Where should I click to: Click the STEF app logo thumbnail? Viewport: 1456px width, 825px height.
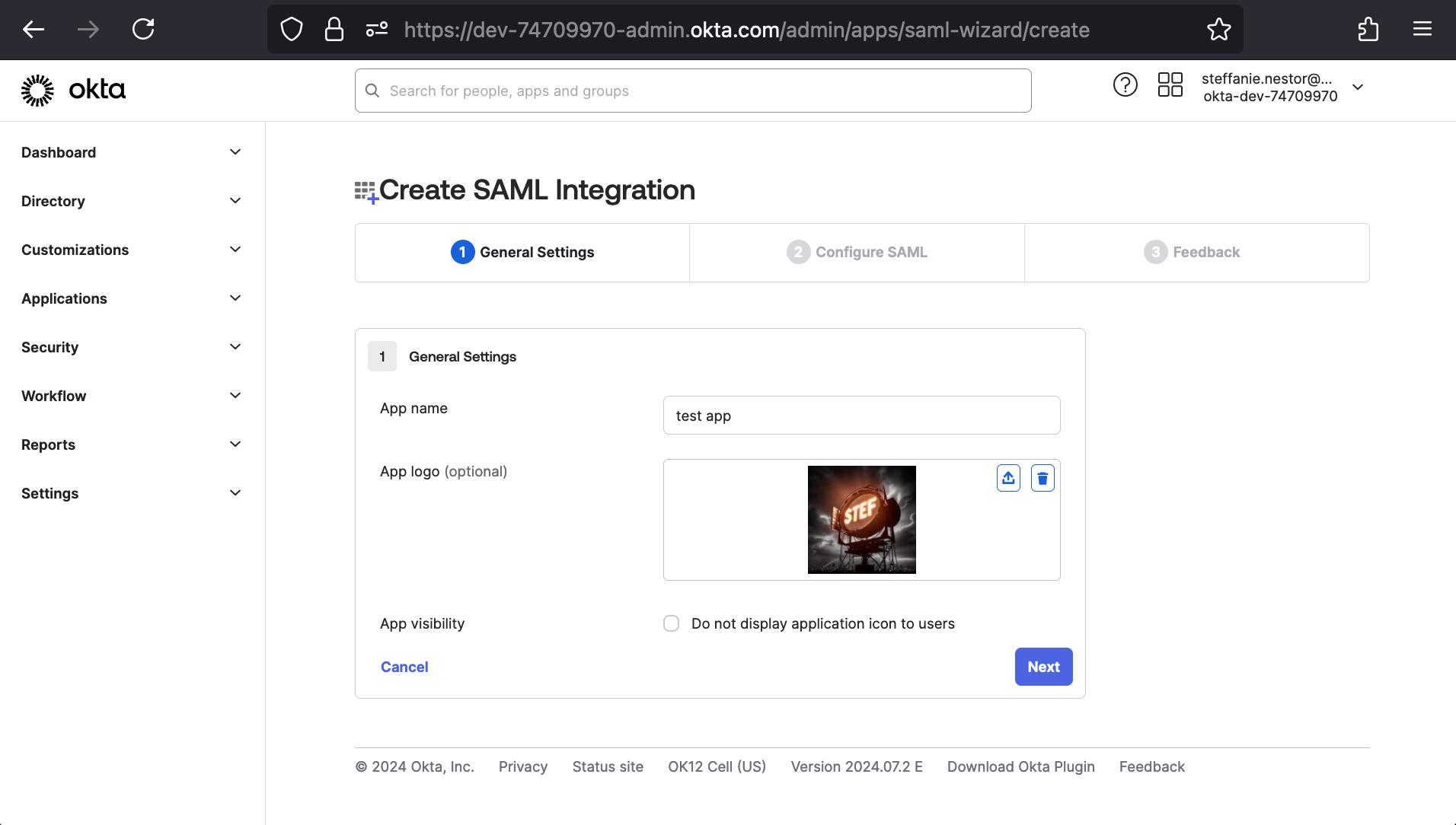[861, 520]
